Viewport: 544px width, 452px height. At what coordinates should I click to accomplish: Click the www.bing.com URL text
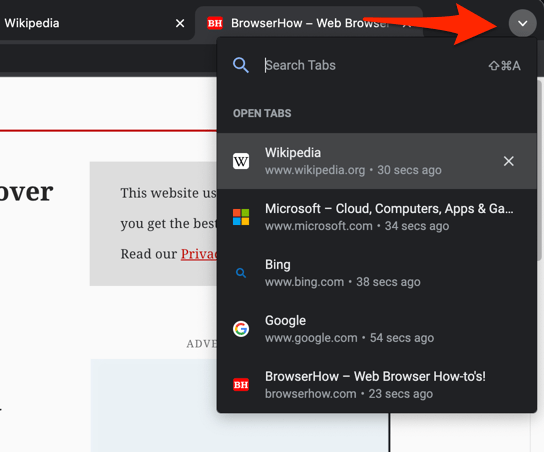[304, 282]
